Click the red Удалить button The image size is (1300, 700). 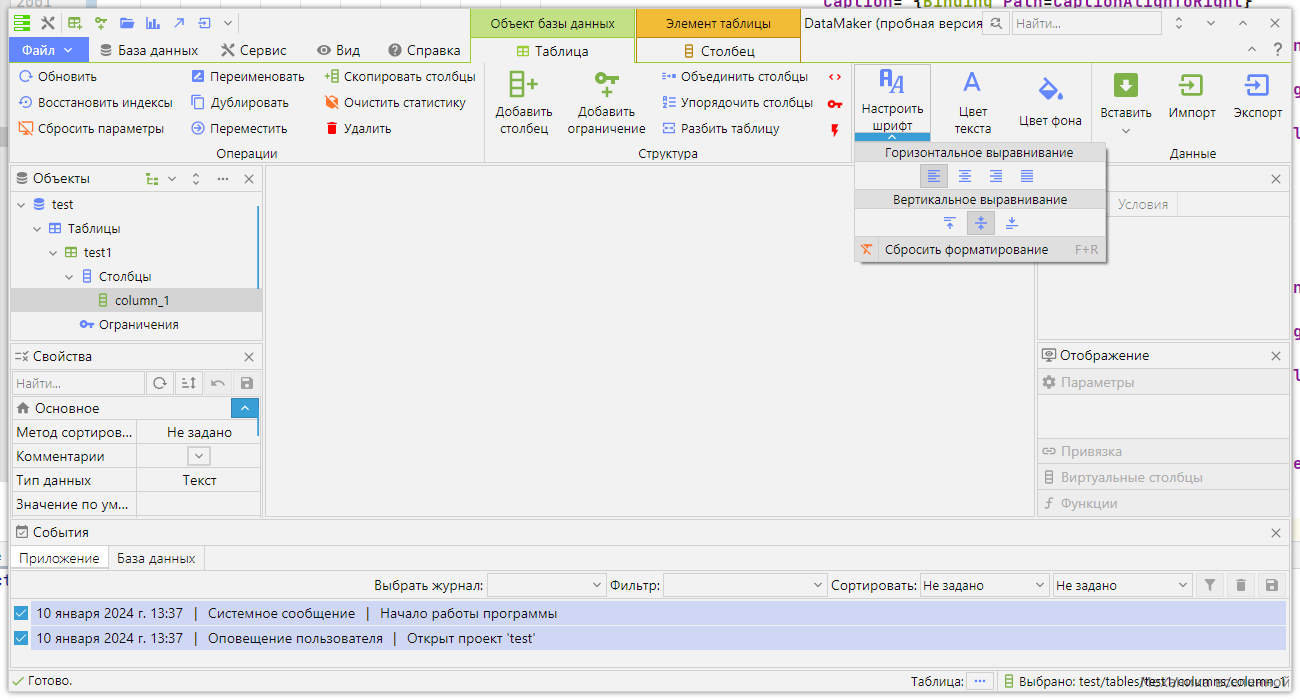pyautogui.click(x=358, y=128)
